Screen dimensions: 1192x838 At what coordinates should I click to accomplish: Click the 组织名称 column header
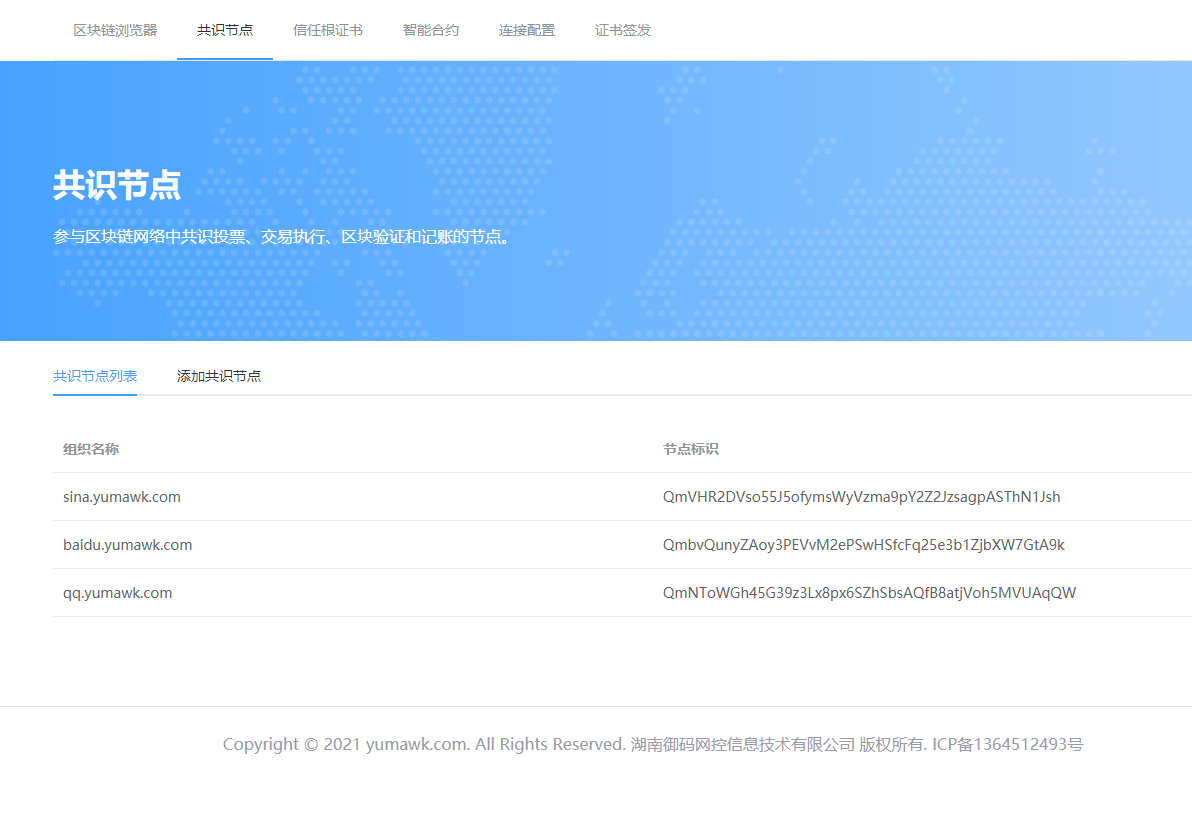[91, 449]
